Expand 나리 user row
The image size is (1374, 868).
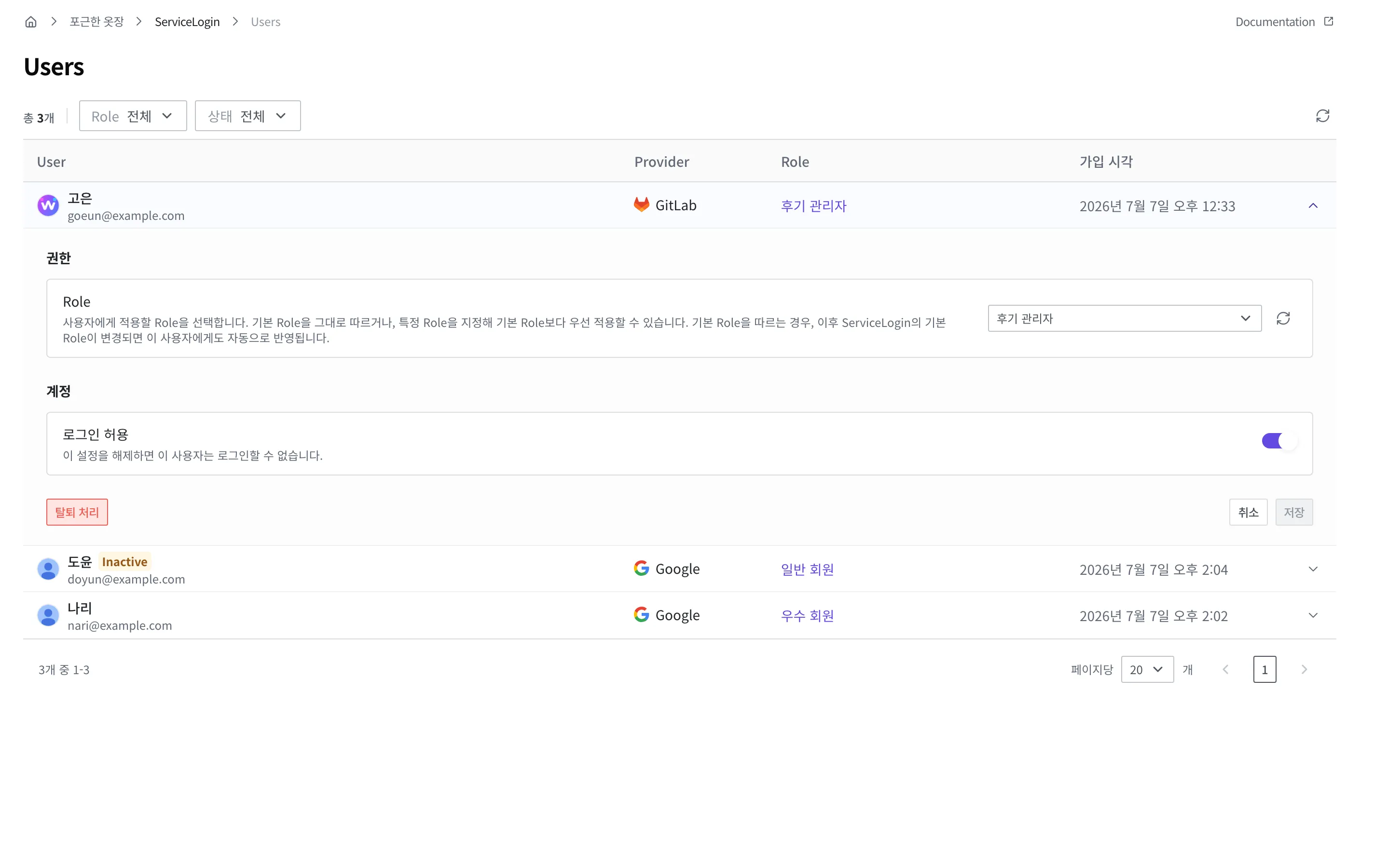coord(1313,615)
